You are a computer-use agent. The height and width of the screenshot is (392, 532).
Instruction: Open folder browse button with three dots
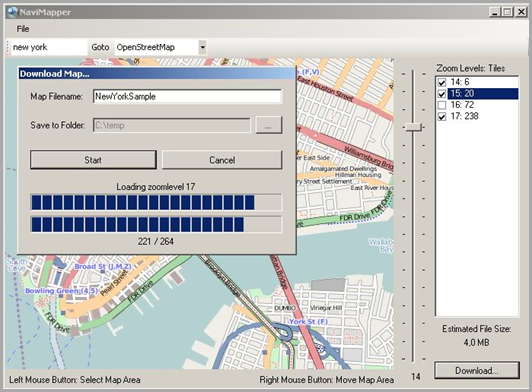tap(269, 125)
